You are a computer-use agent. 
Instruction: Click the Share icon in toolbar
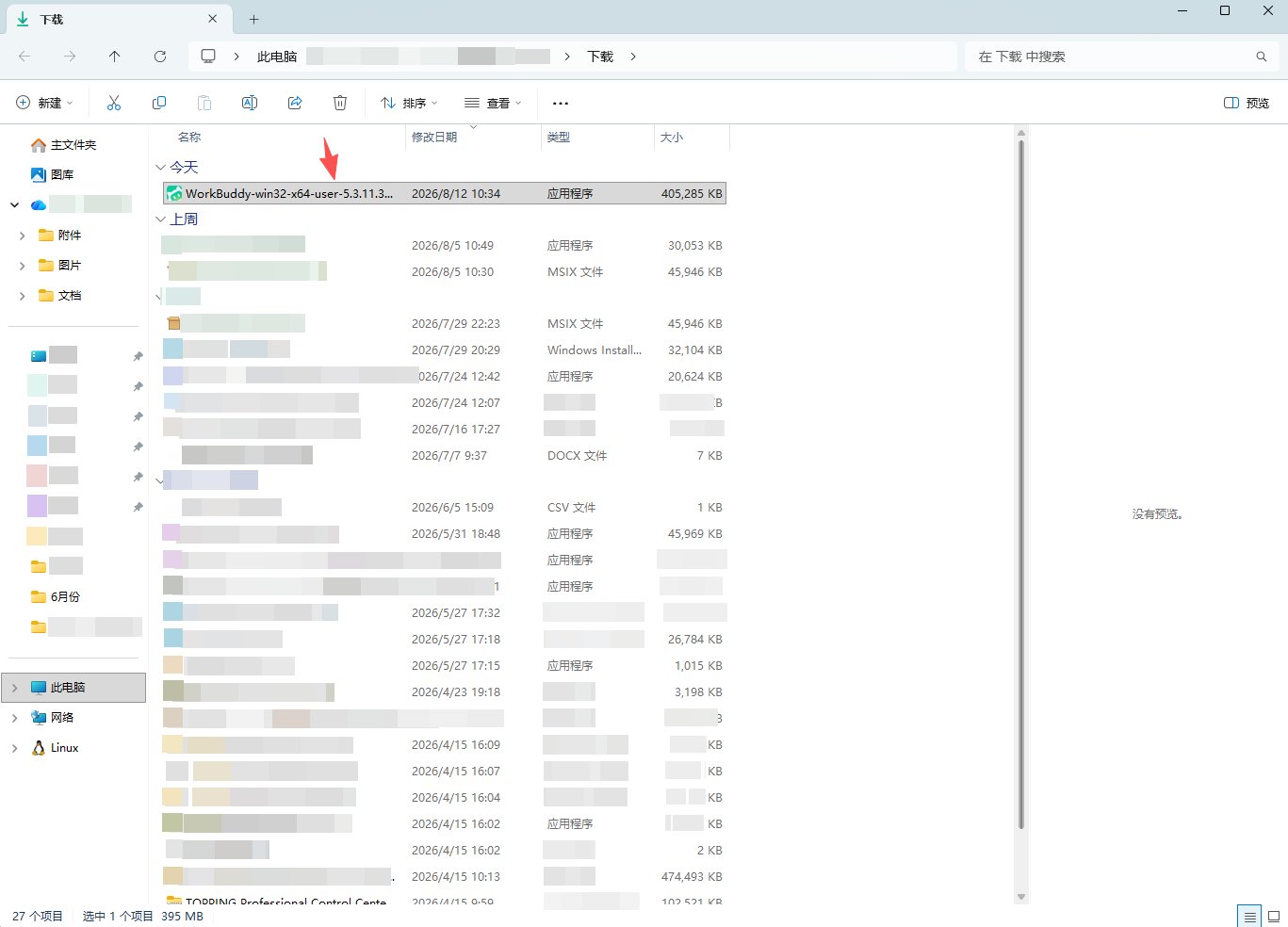[295, 103]
